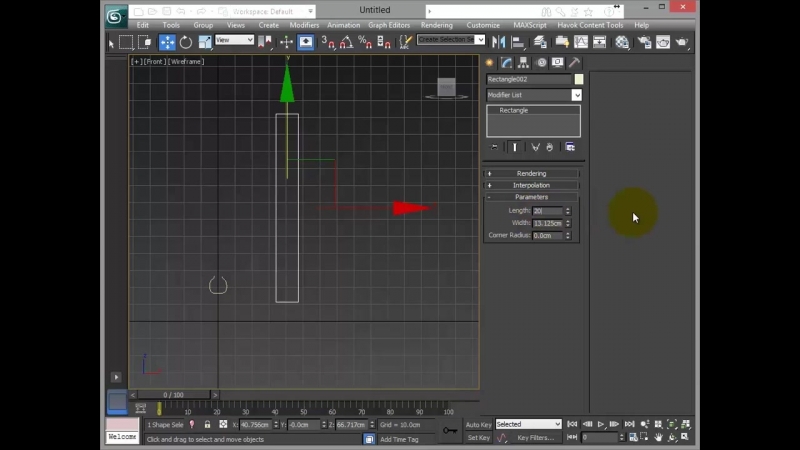Image resolution: width=800 pixels, height=450 pixels.
Task: Open the Edit menu
Action: click(x=142, y=25)
